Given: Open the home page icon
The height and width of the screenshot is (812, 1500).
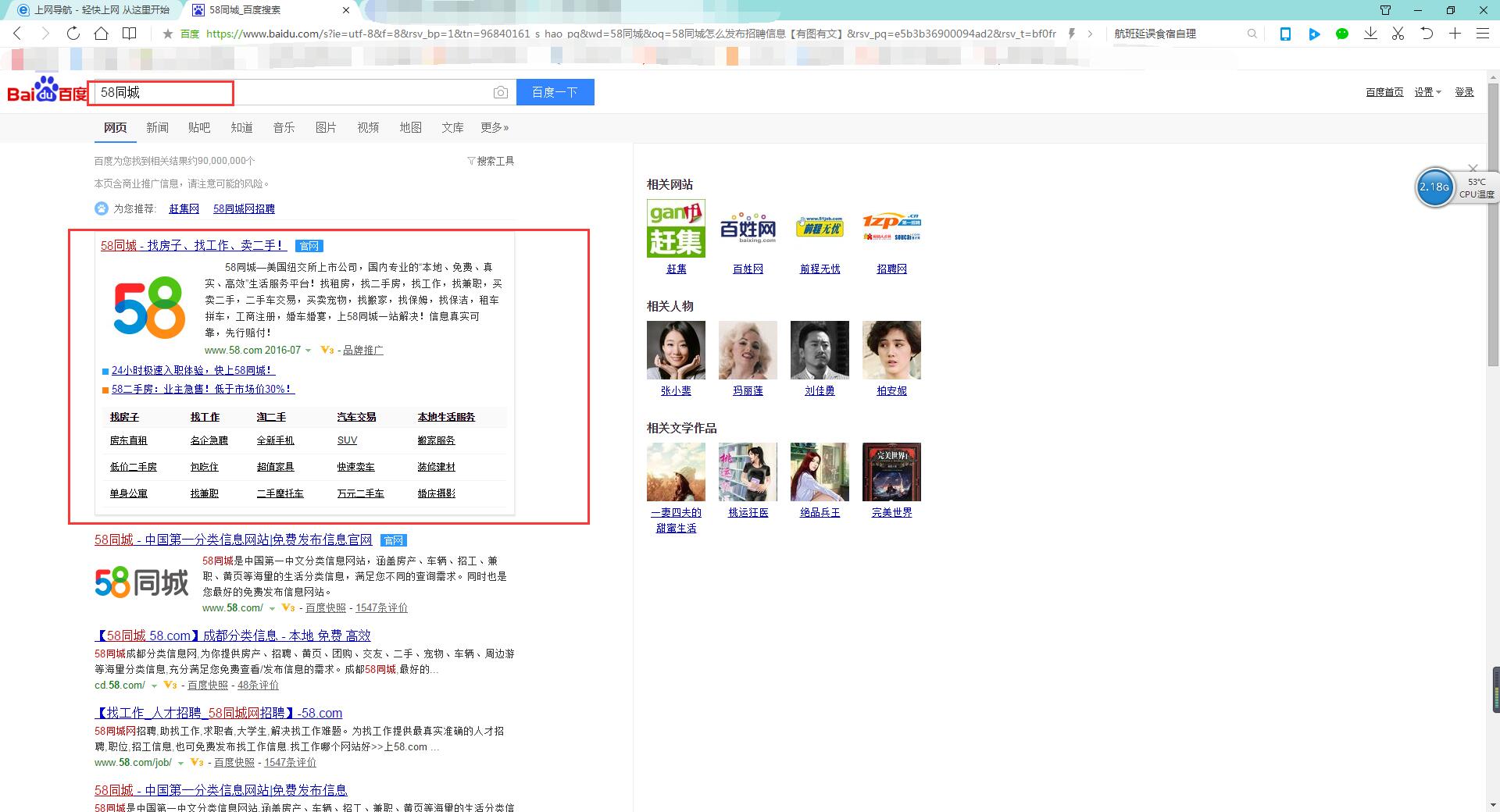Looking at the screenshot, I should coord(101,34).
